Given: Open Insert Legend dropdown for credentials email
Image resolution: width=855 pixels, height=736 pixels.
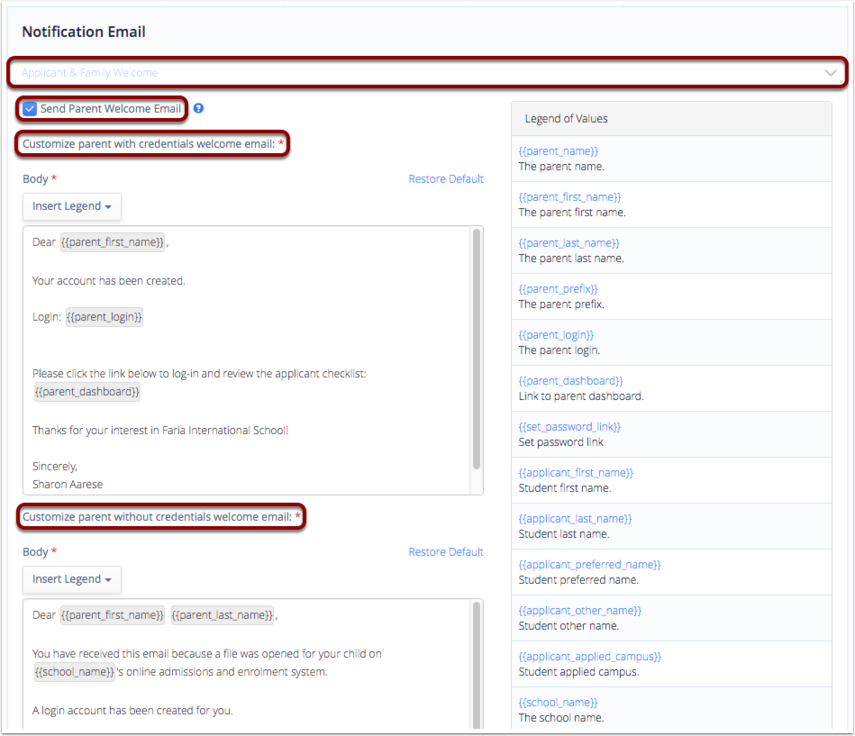Looking at the screenshot, I should coord(72,206).
